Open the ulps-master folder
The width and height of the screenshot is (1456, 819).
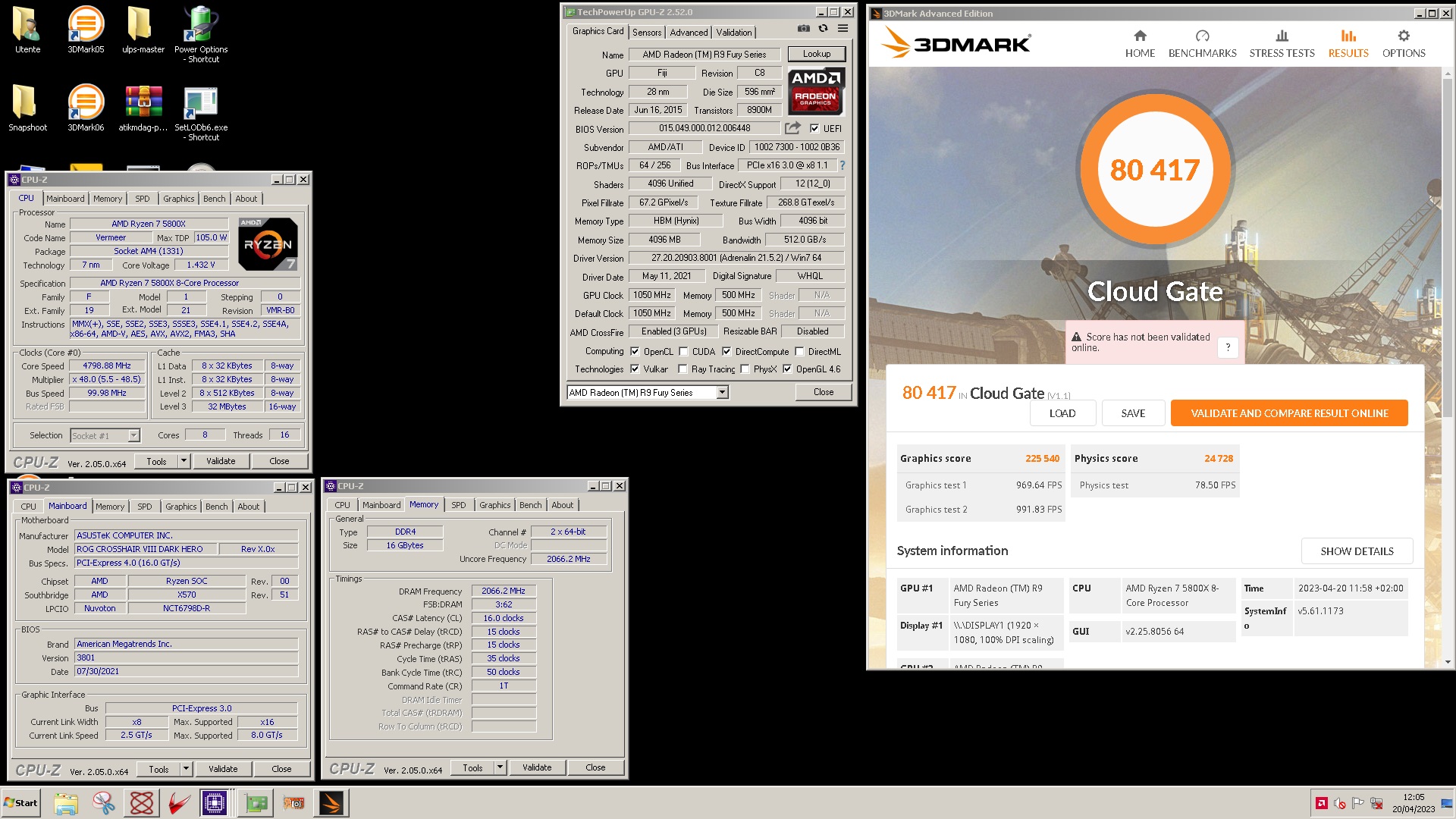pos(143,29)
